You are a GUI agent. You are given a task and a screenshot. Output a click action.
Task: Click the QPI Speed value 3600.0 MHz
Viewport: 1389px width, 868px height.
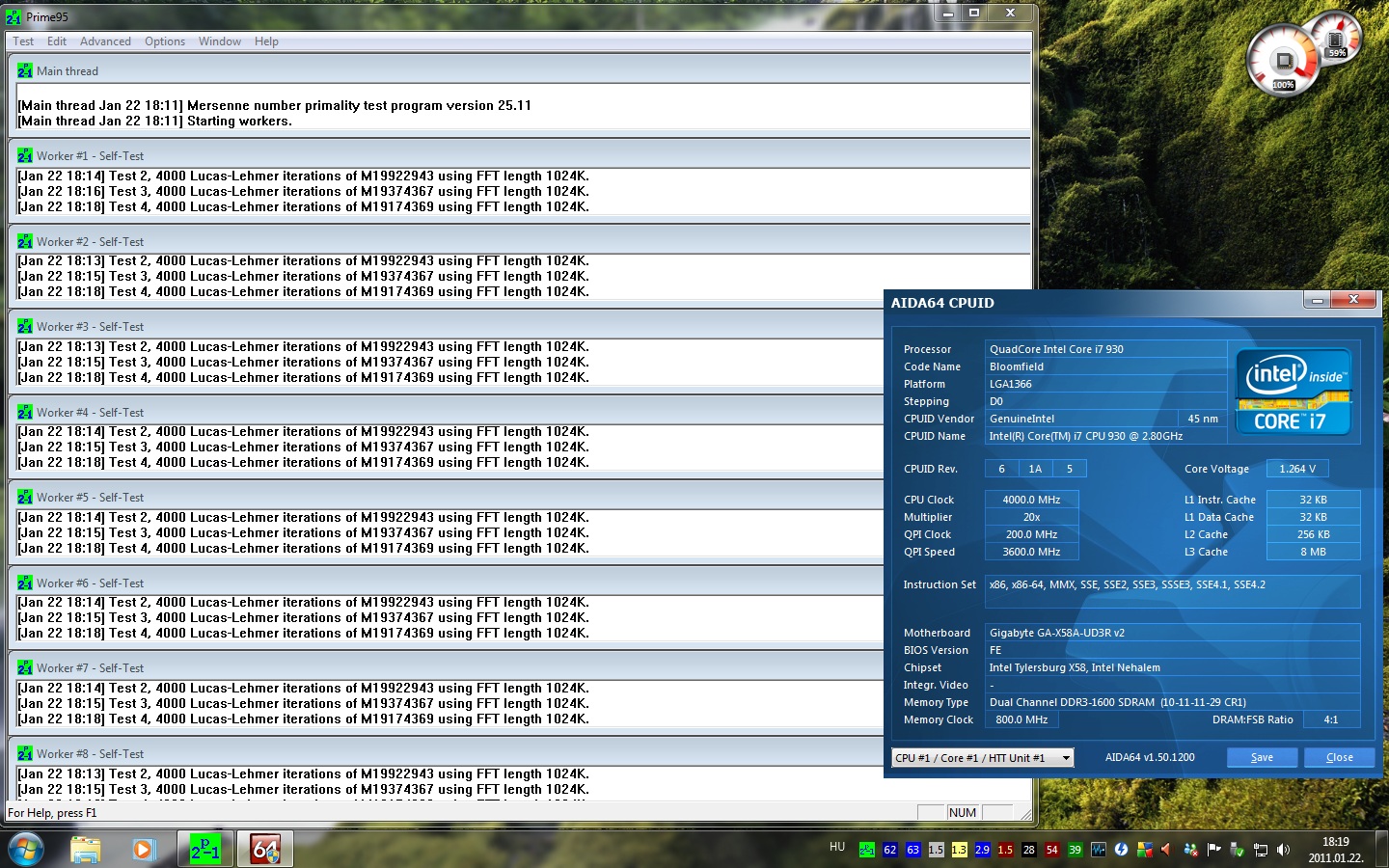tap(1031, 552)
